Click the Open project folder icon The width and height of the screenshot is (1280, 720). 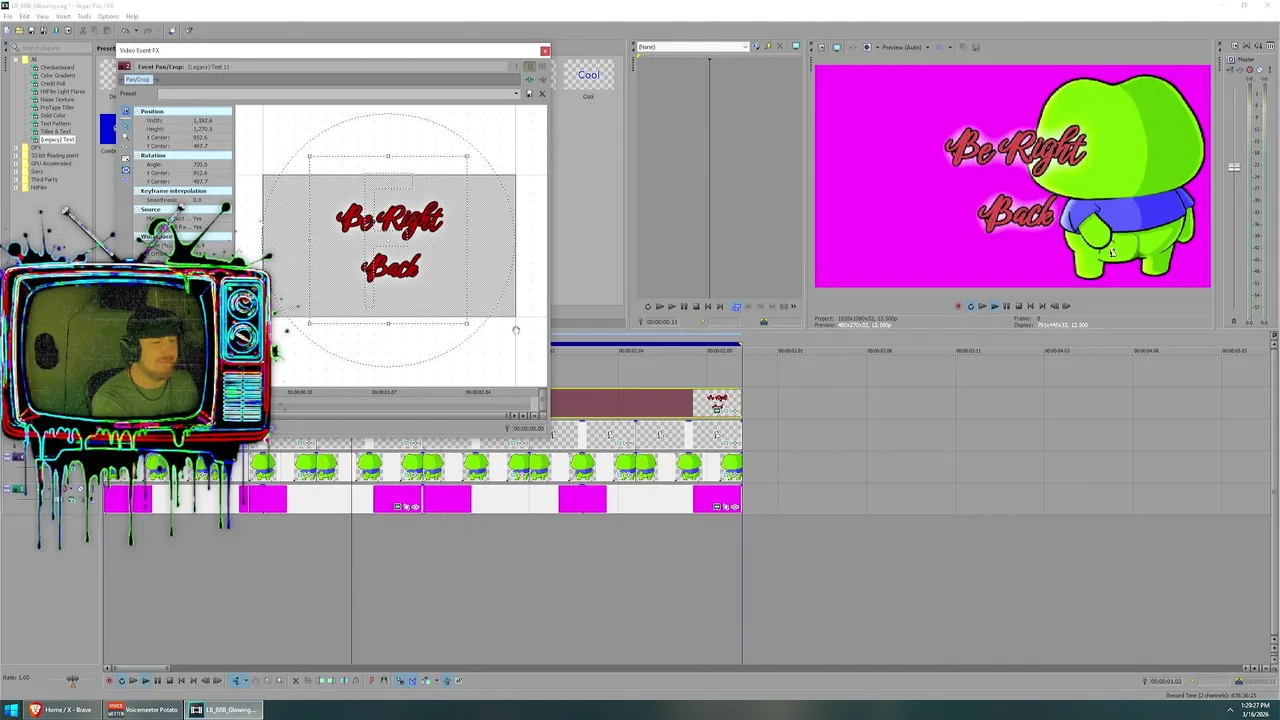point(19,30)
